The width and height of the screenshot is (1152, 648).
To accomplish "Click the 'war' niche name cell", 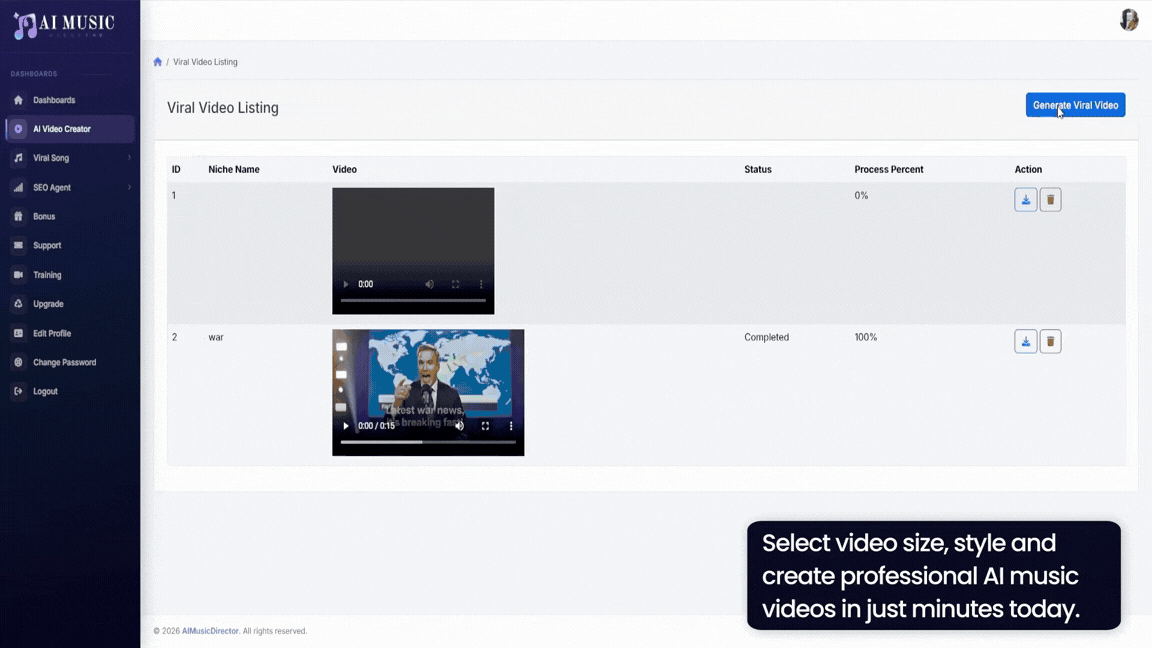I will [216, 337].
